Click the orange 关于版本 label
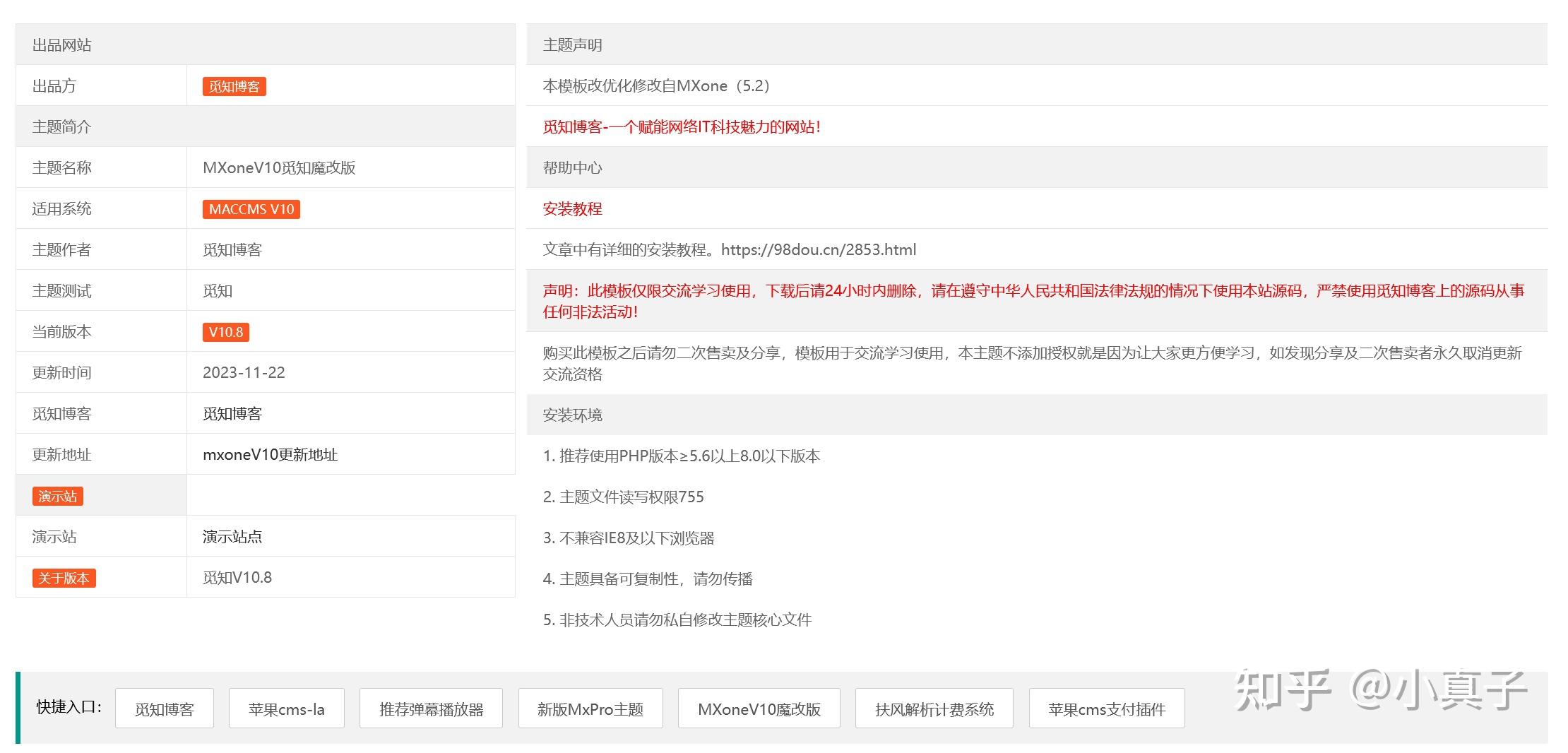The width and height of the screenshot is (1568, 753). coord(64,577)
